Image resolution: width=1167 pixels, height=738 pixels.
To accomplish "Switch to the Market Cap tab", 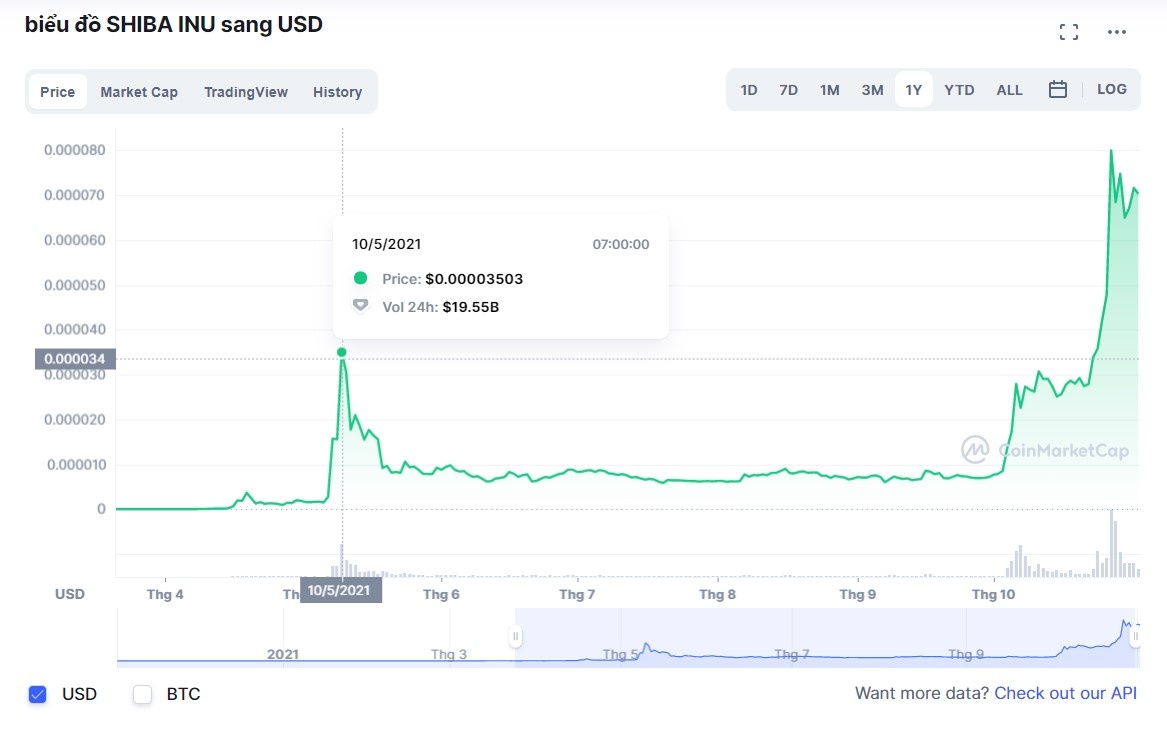I will click(x=139, y=91).
